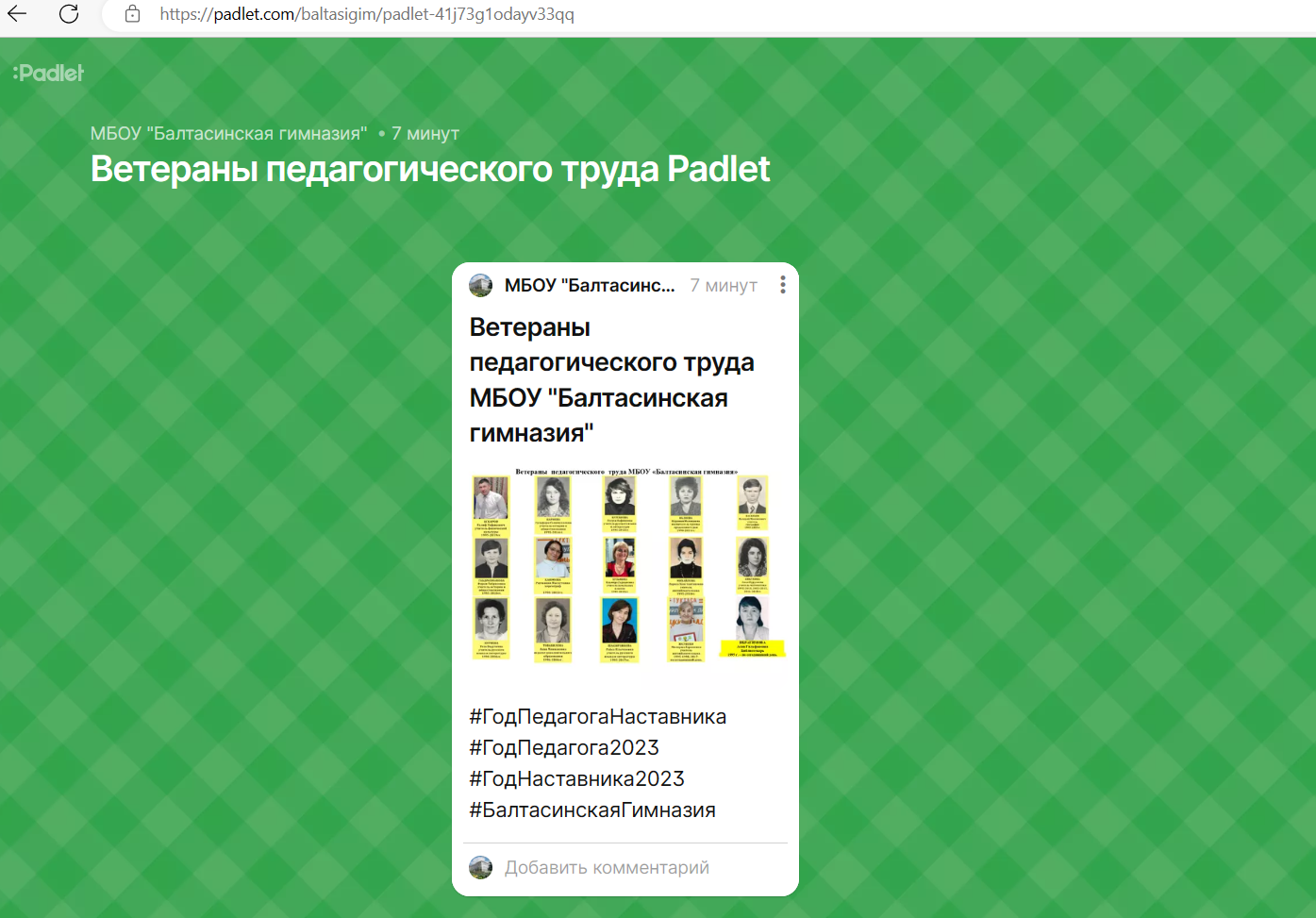This screenshot has width=1316, height=918.
Task: Reload the page with refresh icon
Action: point(69,14)
